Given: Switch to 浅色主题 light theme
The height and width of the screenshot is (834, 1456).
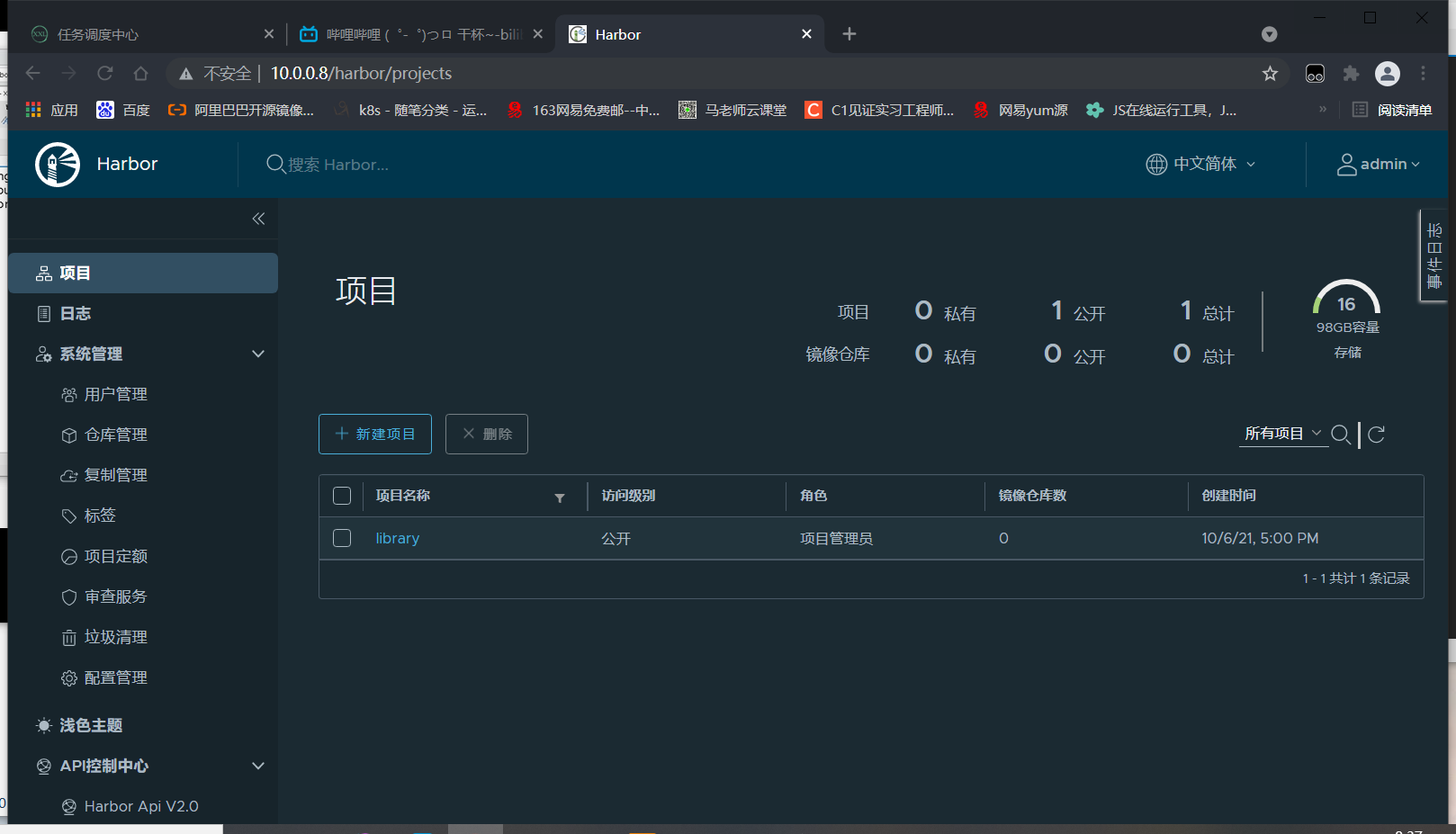Looking at the screenshot, I should (x=91, y=725).
